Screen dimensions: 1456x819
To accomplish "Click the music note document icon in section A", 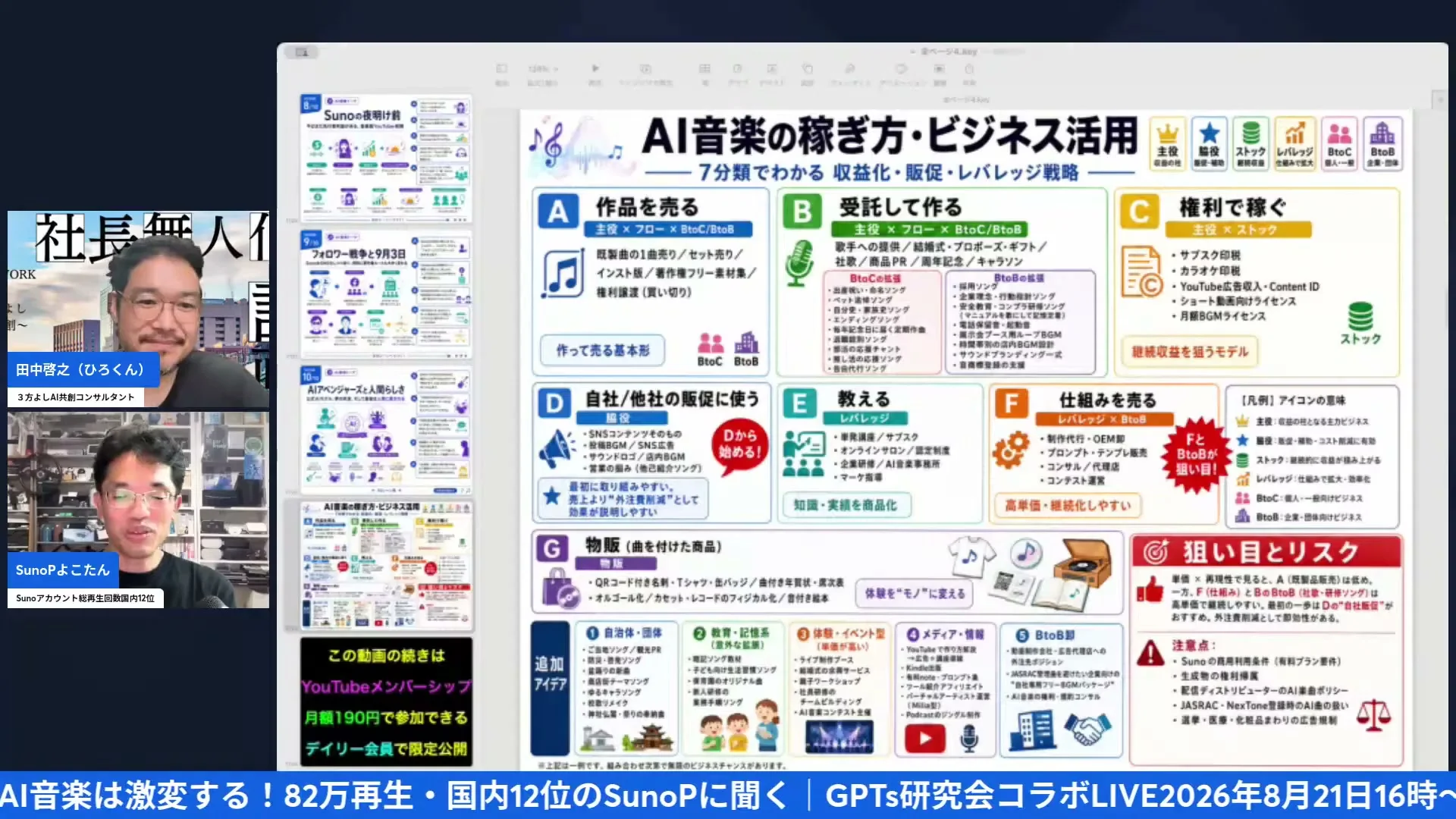I will tap(563, 274).
